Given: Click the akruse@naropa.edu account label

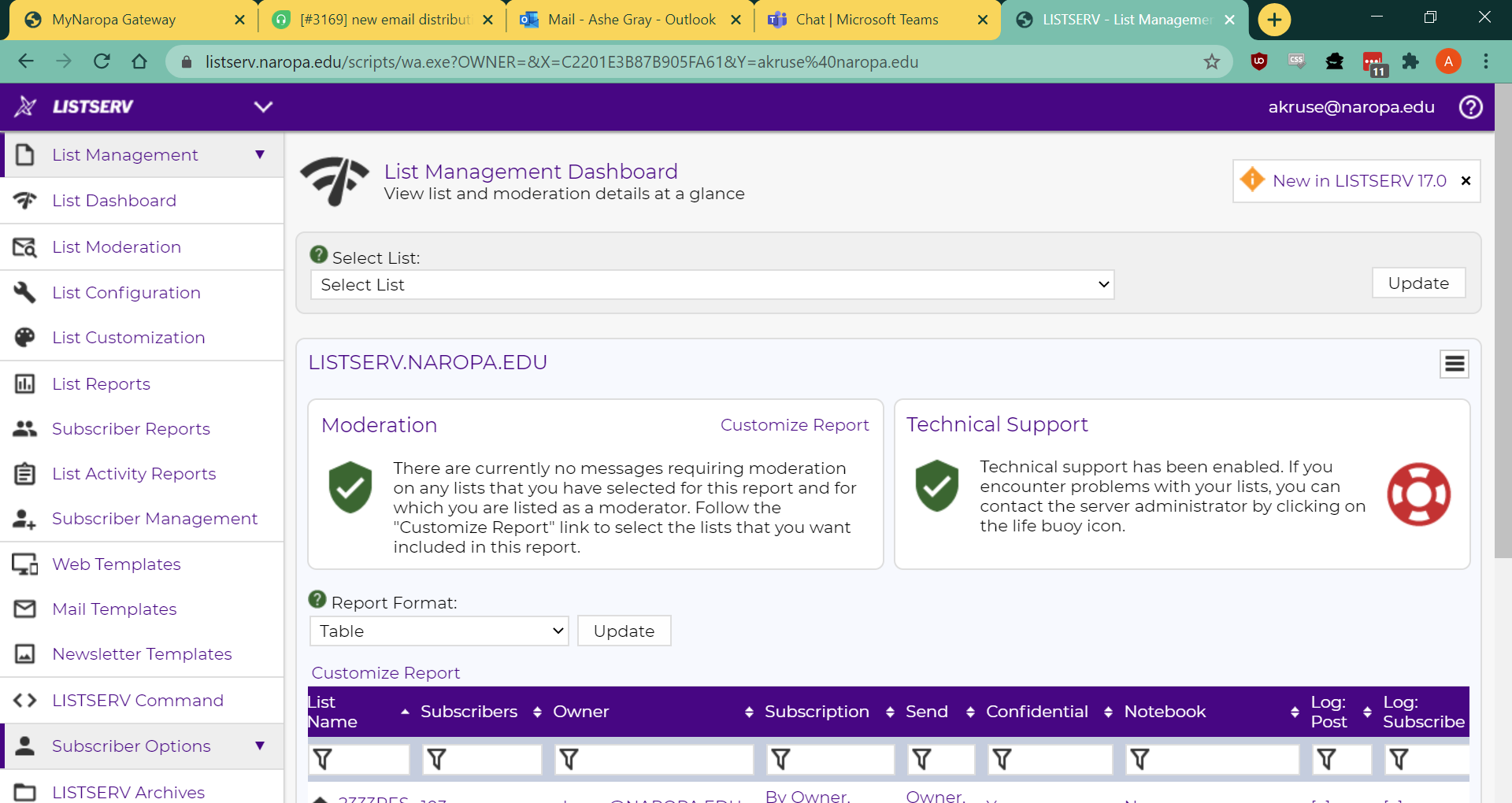Looking at the screenshot, I should point(1351,107).
